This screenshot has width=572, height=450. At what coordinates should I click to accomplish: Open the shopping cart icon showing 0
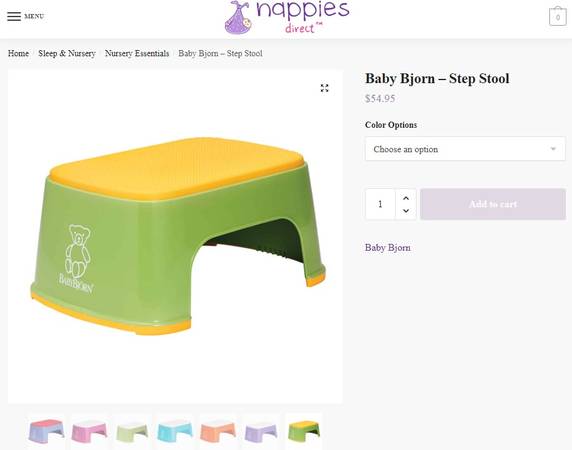tap(557, 16)
